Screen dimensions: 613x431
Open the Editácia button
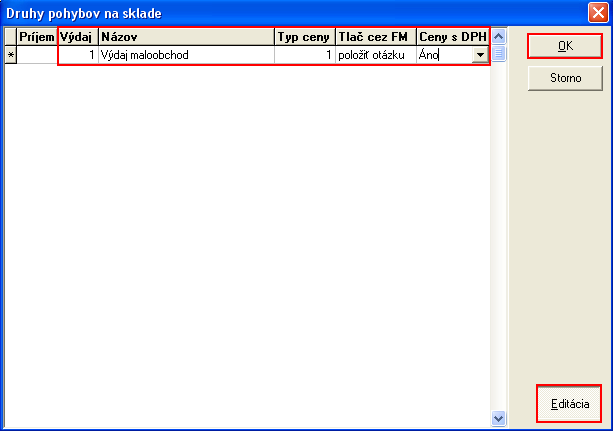tap(569, 404)
